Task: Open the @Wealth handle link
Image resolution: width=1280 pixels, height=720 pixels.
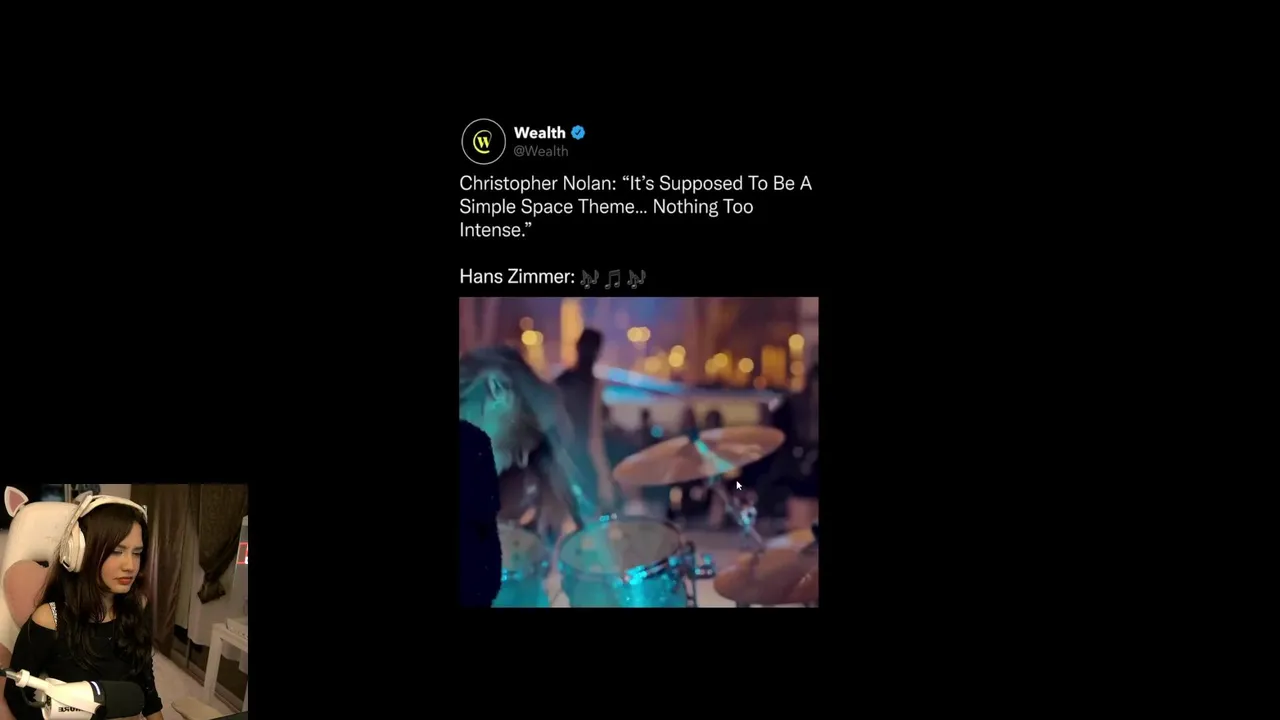Action: click(x=541, y=151)
